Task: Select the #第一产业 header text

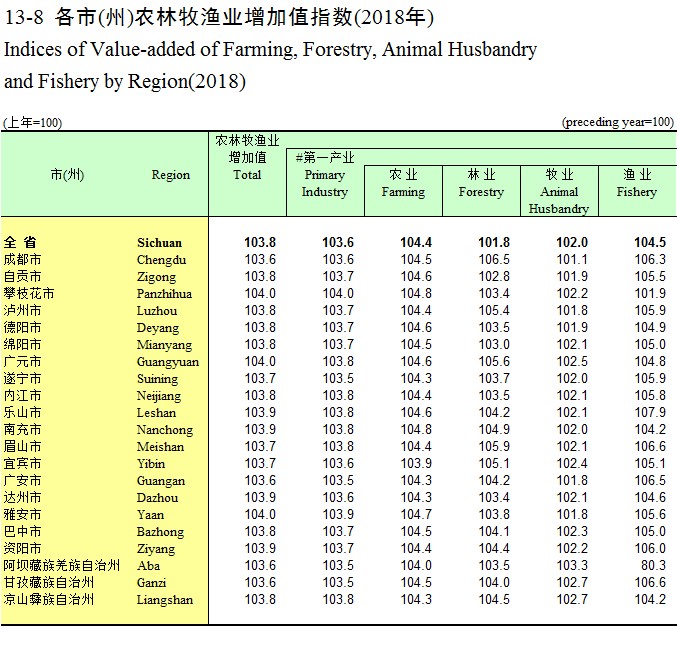Action: (325, 158)
